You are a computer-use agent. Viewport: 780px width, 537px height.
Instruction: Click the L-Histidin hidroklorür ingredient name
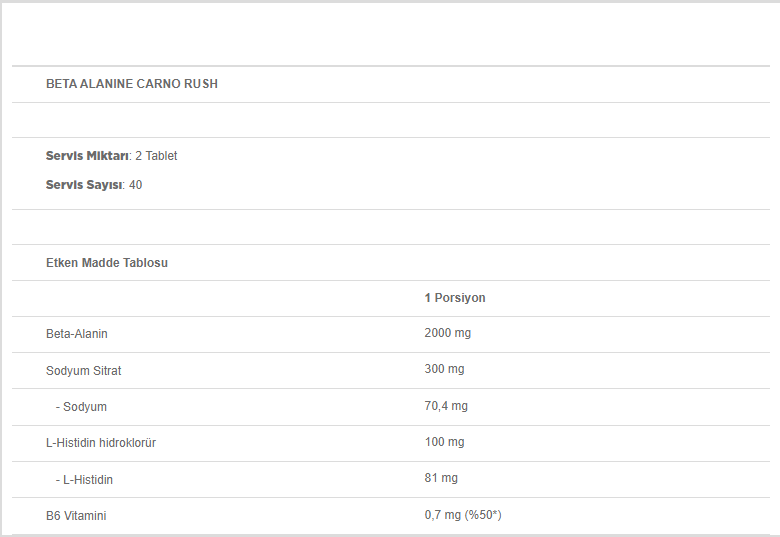coord(101,443)
